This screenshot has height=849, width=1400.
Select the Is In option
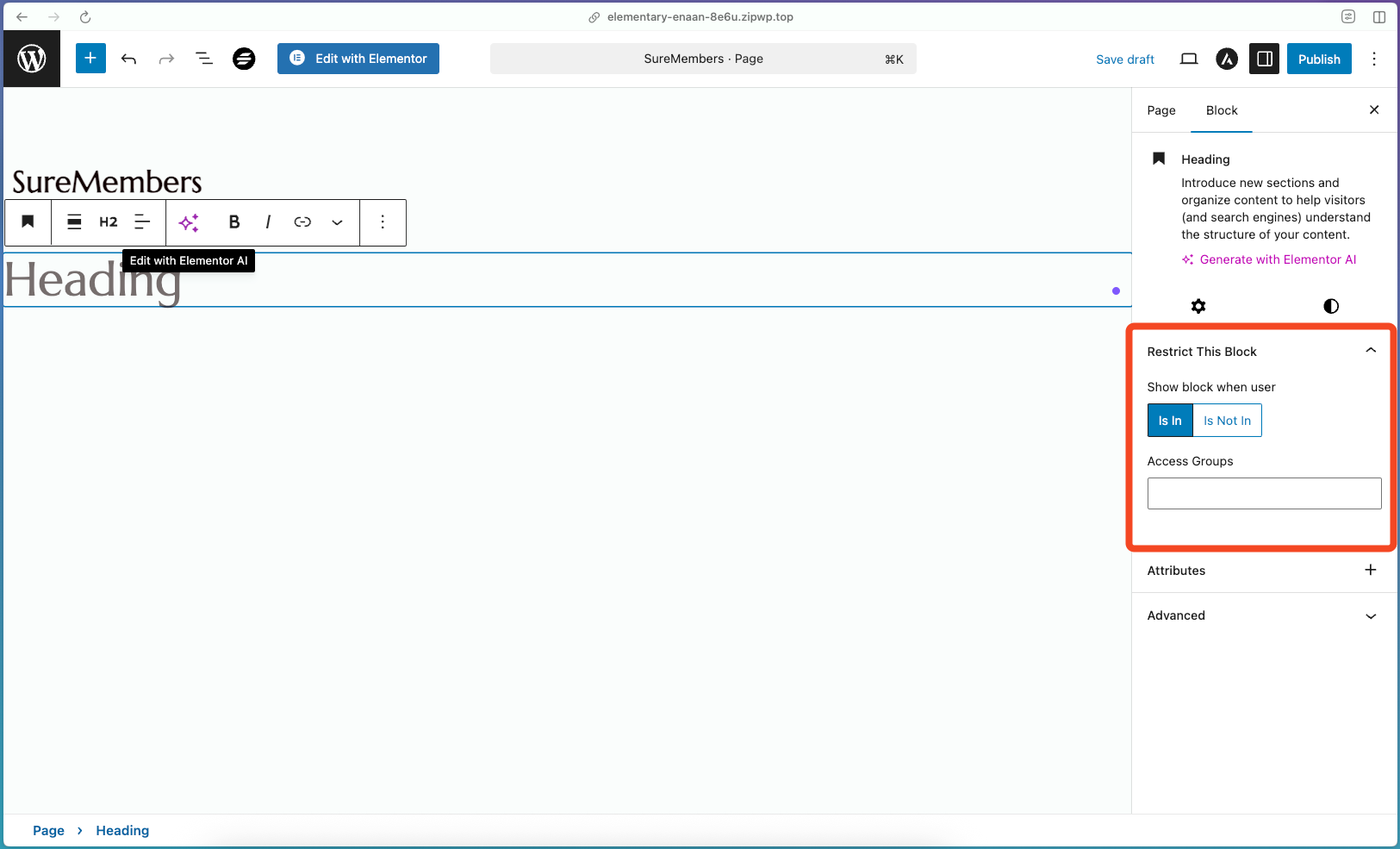[x=1170, y=421]
